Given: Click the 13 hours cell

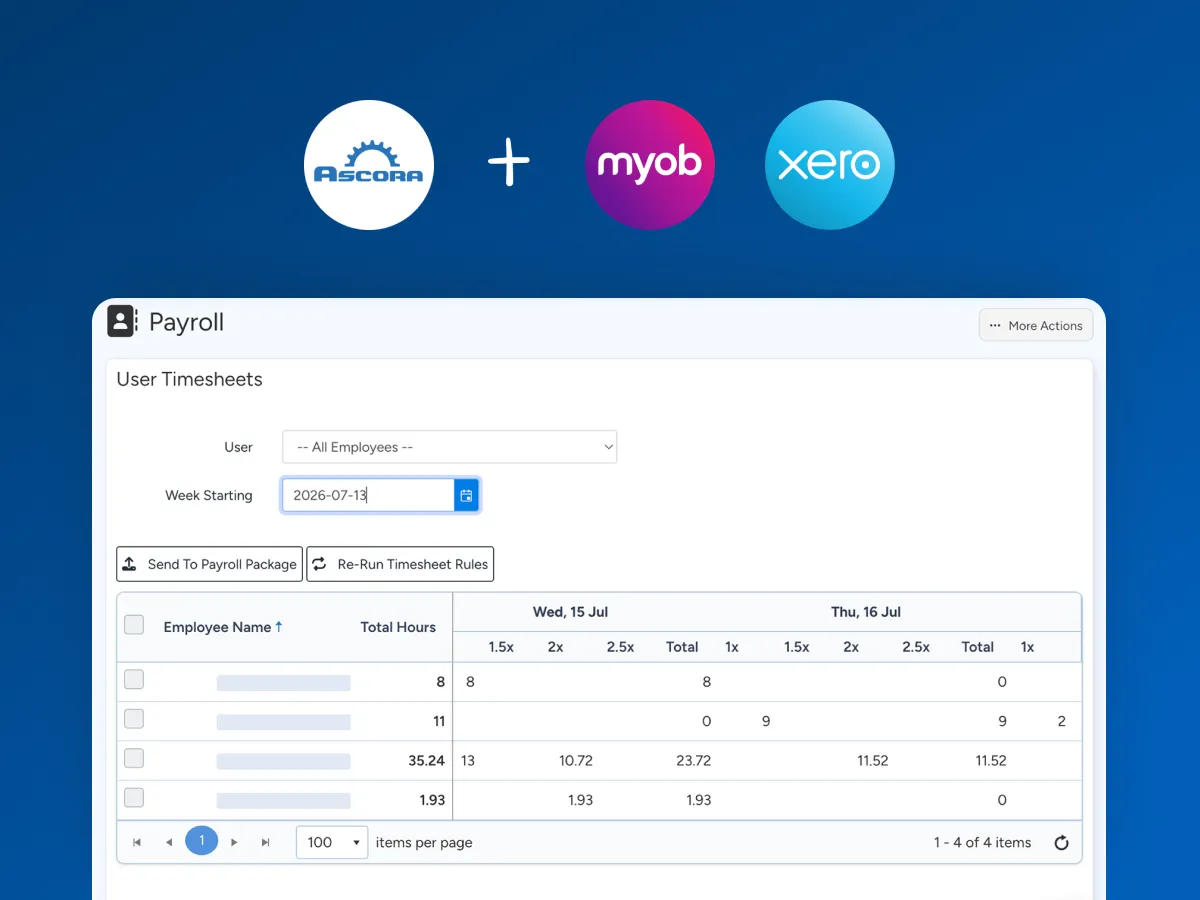Looking at the screenshot, I should tap(468, 761).
